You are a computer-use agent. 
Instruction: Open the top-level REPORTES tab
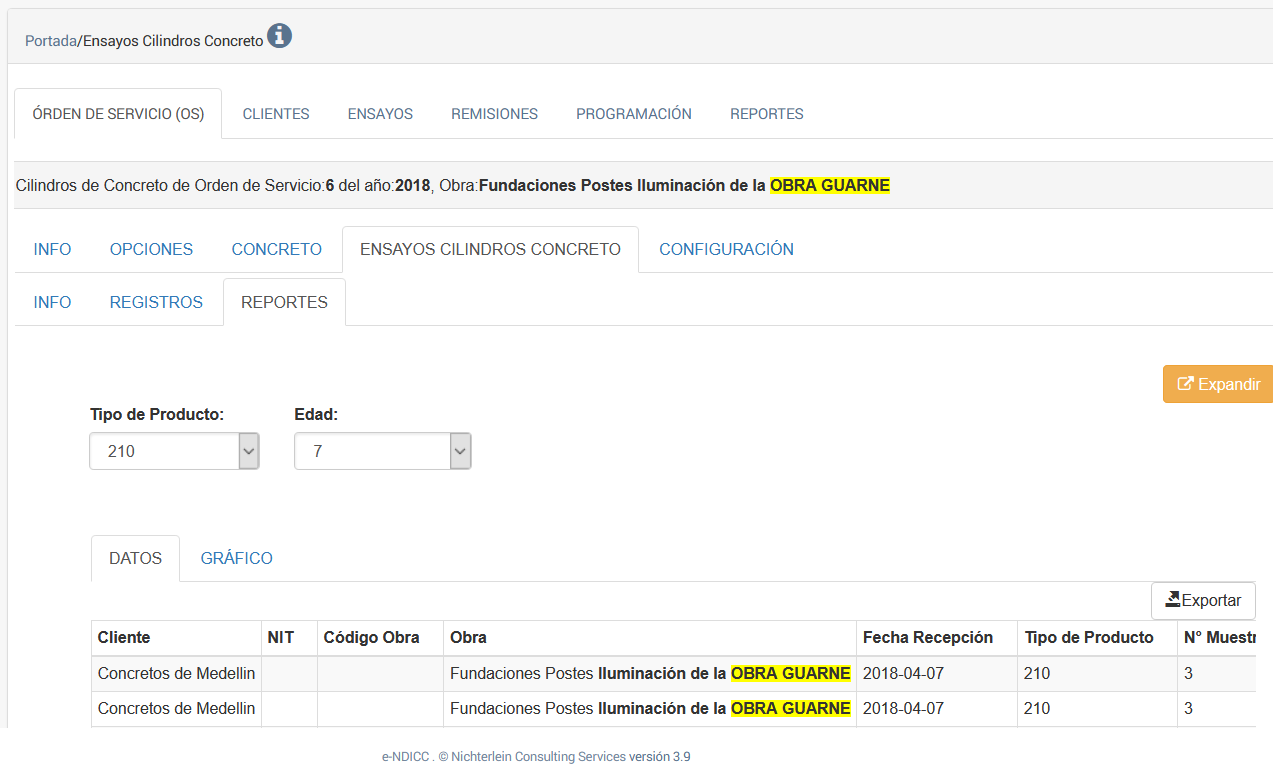coord(766,114)
